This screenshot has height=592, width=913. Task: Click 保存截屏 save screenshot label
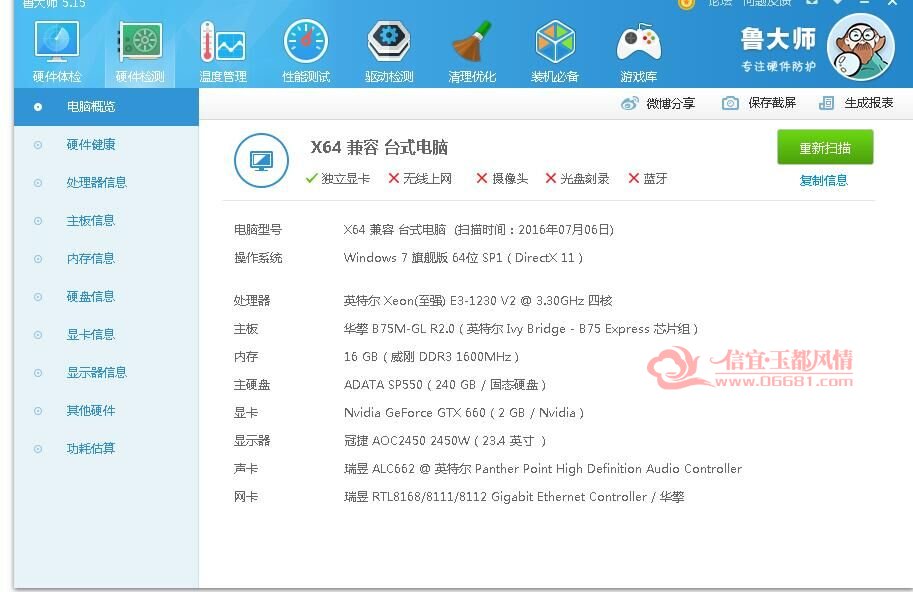[x=772, y=103]
